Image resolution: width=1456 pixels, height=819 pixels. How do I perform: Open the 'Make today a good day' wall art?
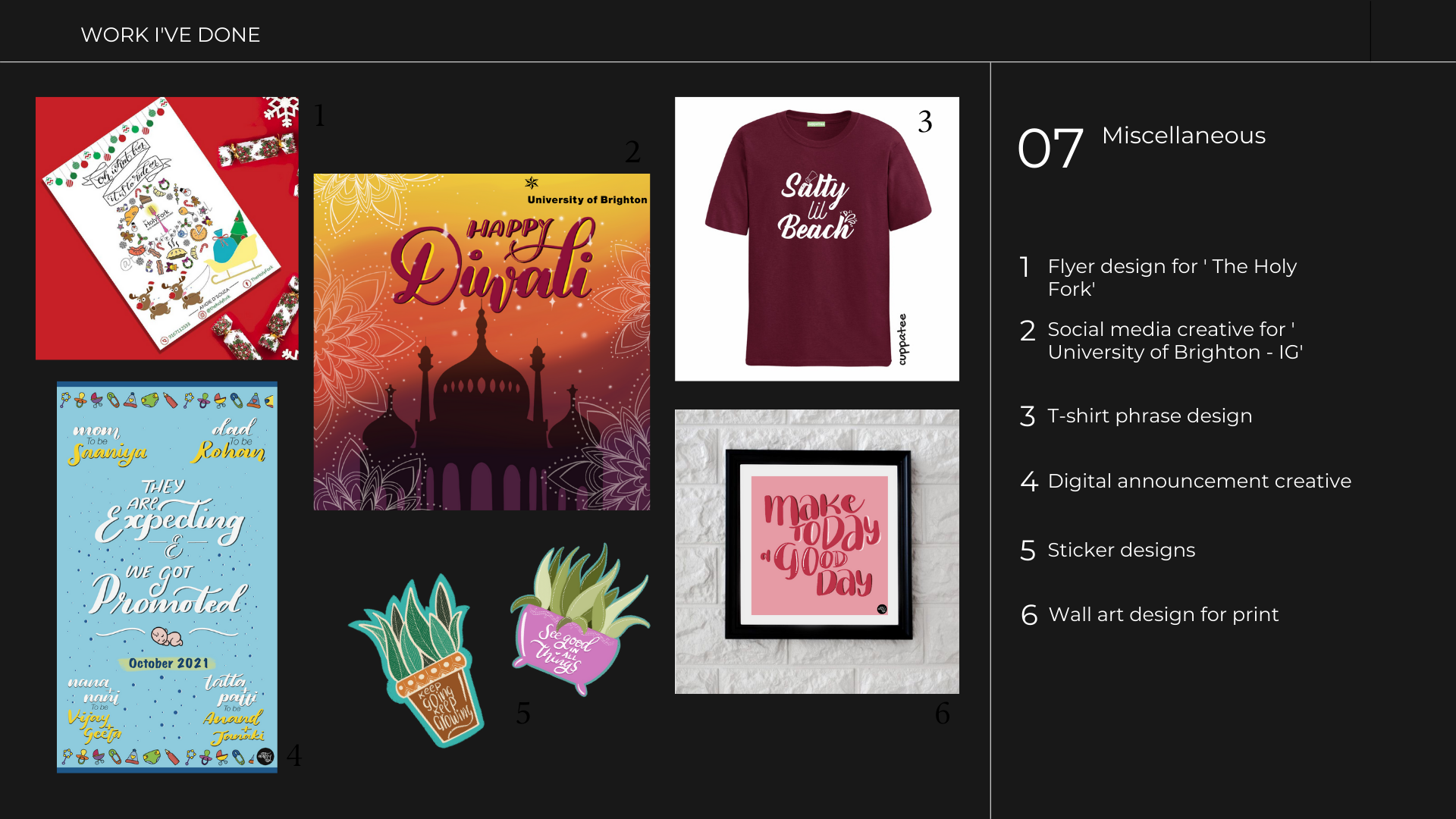[x=817, y=551]
